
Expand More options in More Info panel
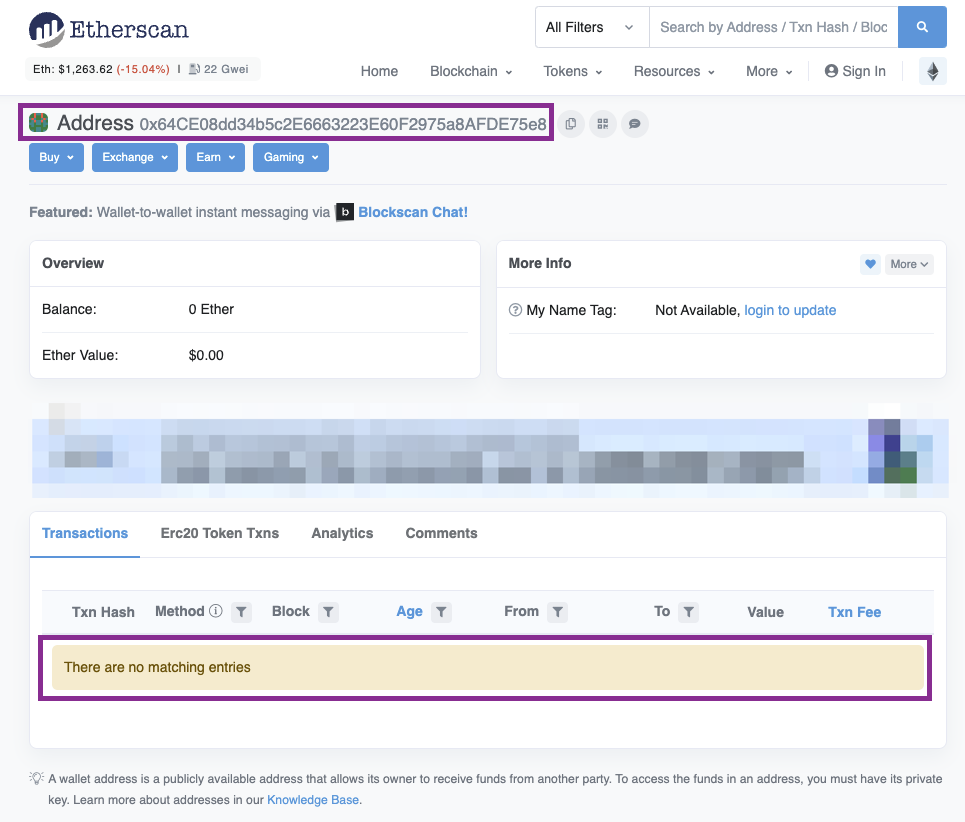pos(909,264)
